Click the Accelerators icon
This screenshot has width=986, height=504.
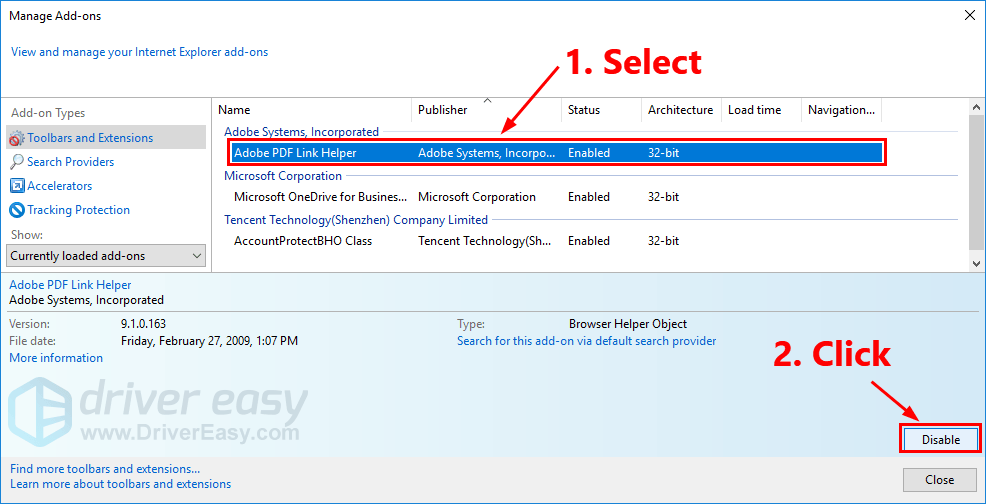[17, 186]
